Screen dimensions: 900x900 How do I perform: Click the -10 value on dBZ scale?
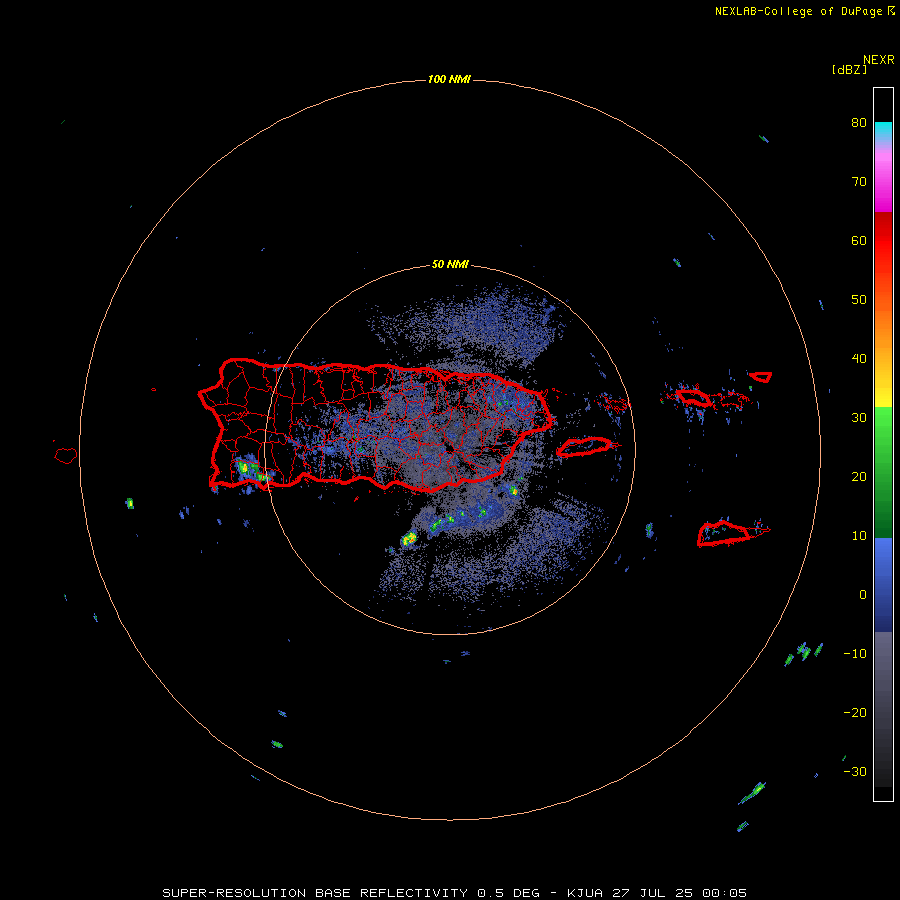tap(855, 654)
